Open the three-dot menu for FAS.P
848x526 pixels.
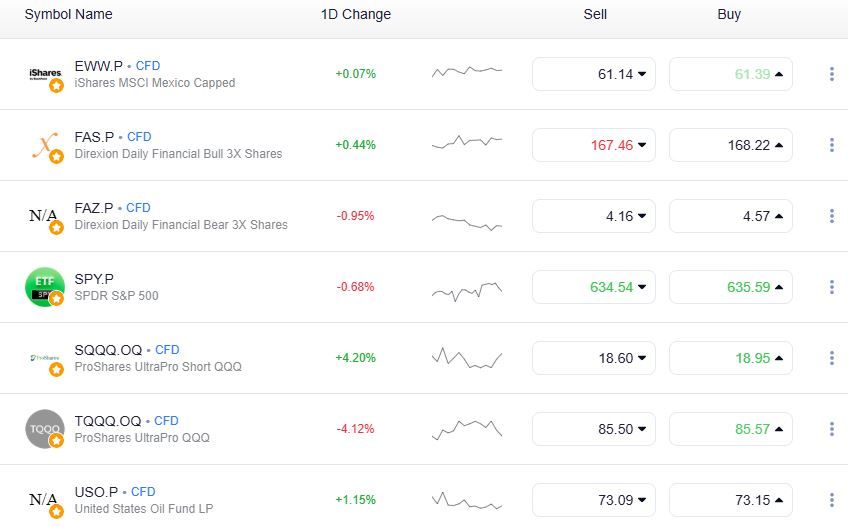coord(832,145)
